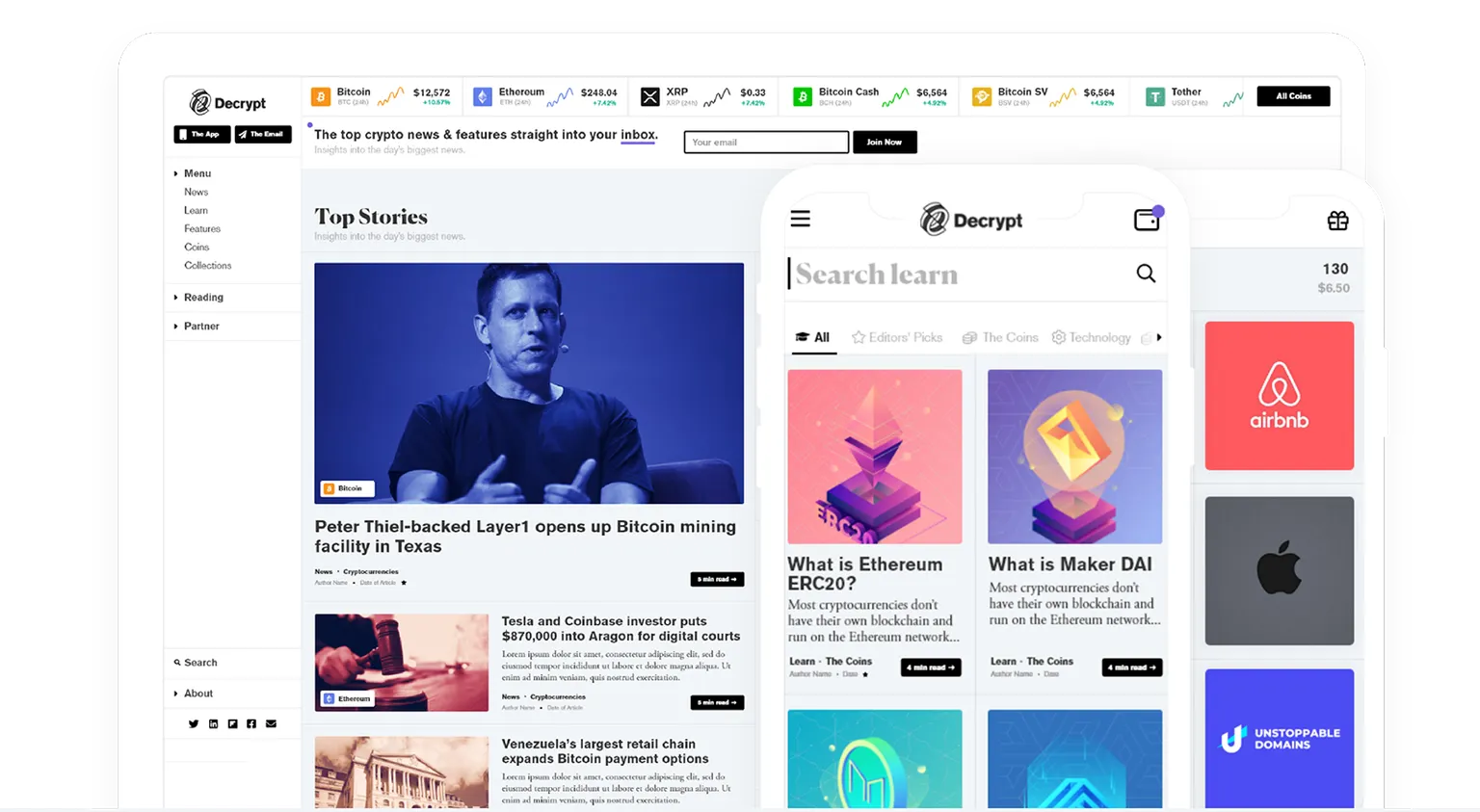Click the email envelope icon in the sidebar
This screenshot has height=812, width=1480.
coord(271,723)
